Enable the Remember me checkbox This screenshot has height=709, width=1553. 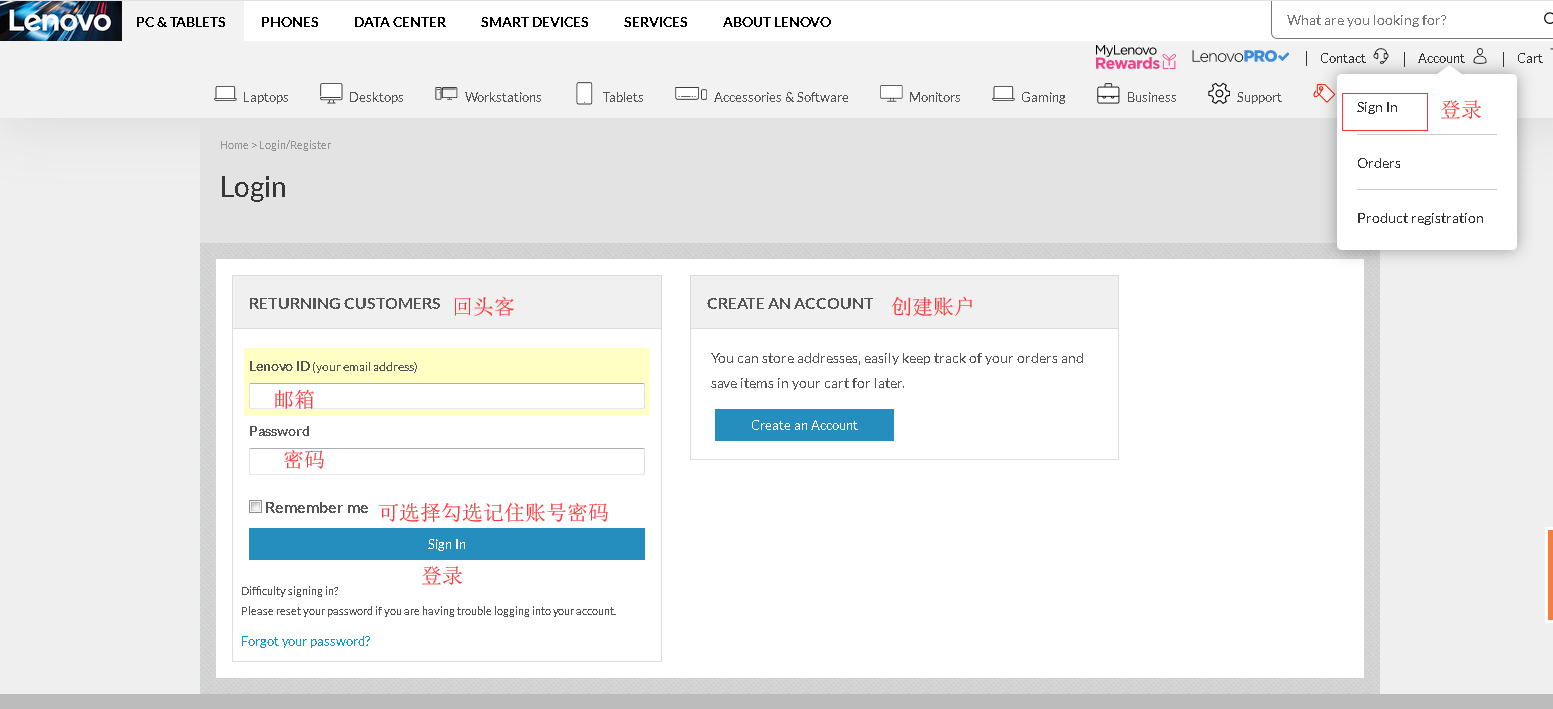[x=256, y=507]
